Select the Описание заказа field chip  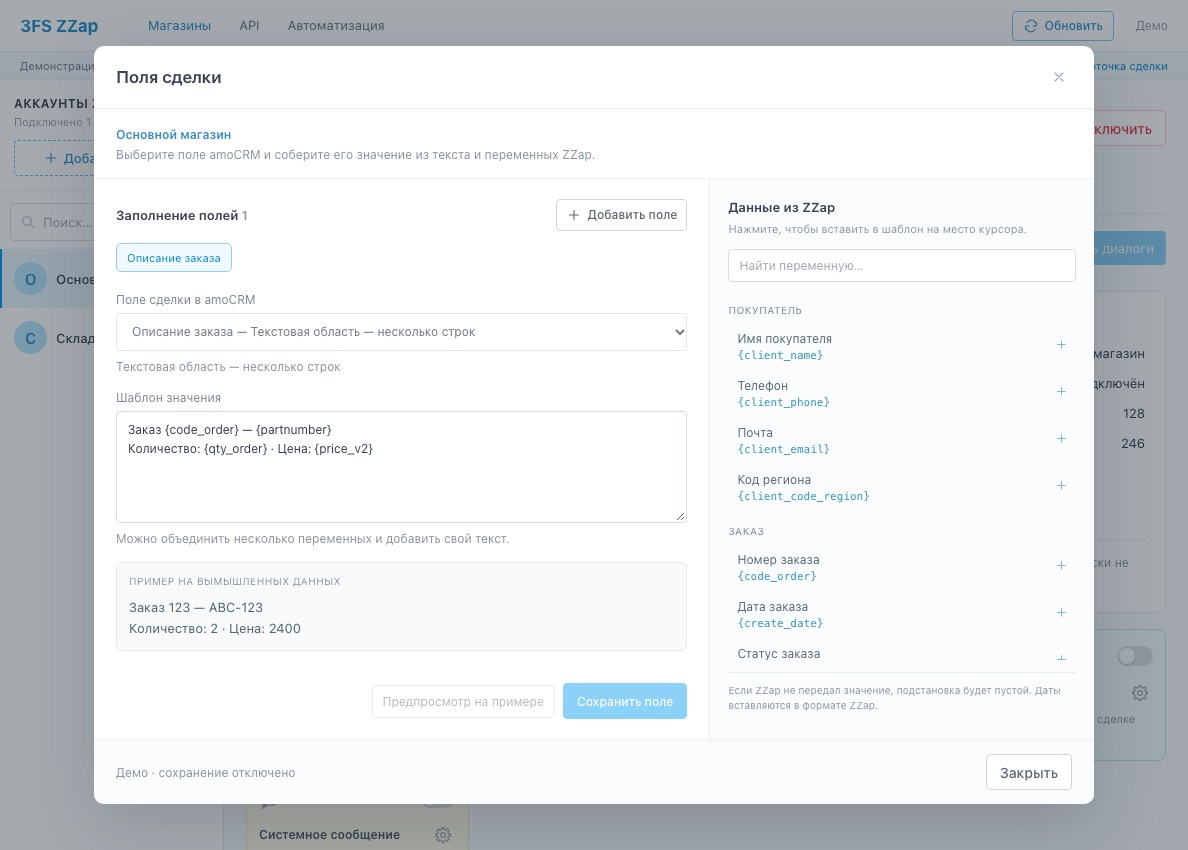coord(174,258)
